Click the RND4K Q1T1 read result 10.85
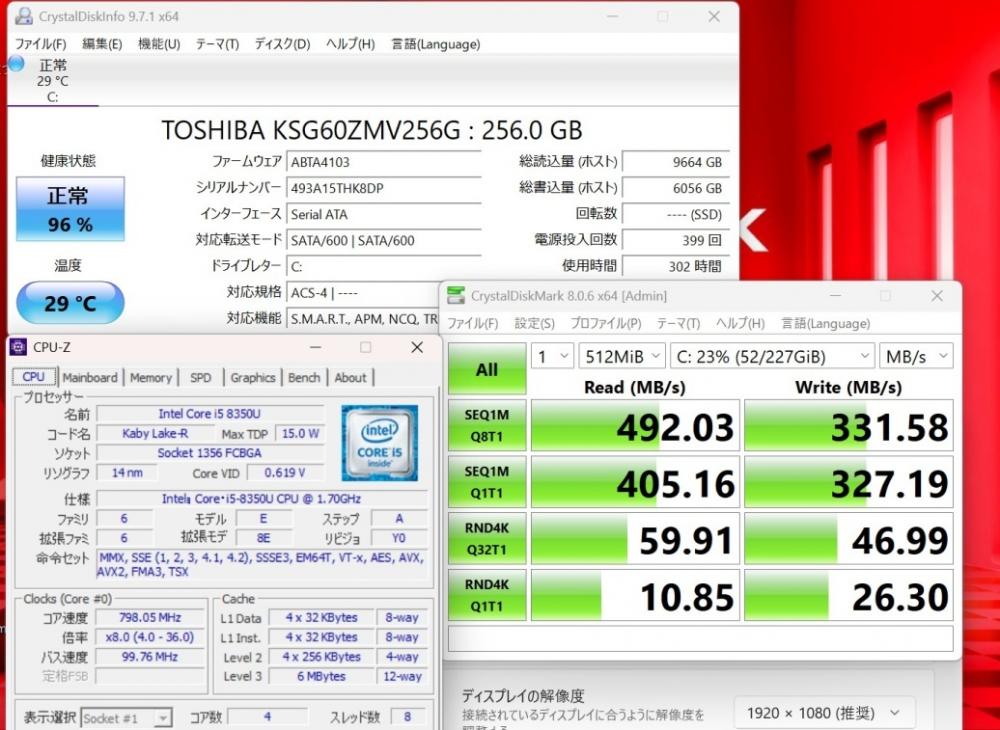 (x=635, y=595)
